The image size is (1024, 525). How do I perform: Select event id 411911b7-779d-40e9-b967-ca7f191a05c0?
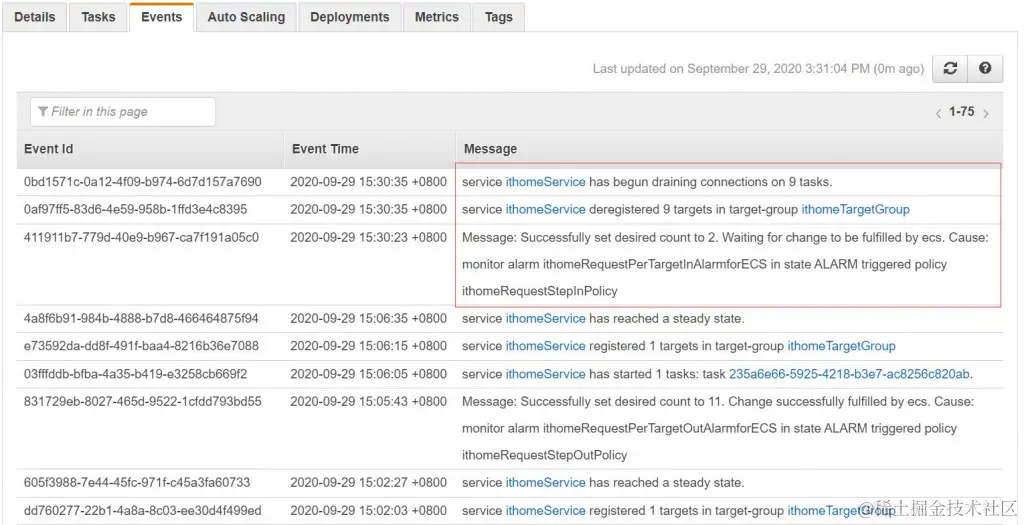pyautogui.click(x=141, y=238)
